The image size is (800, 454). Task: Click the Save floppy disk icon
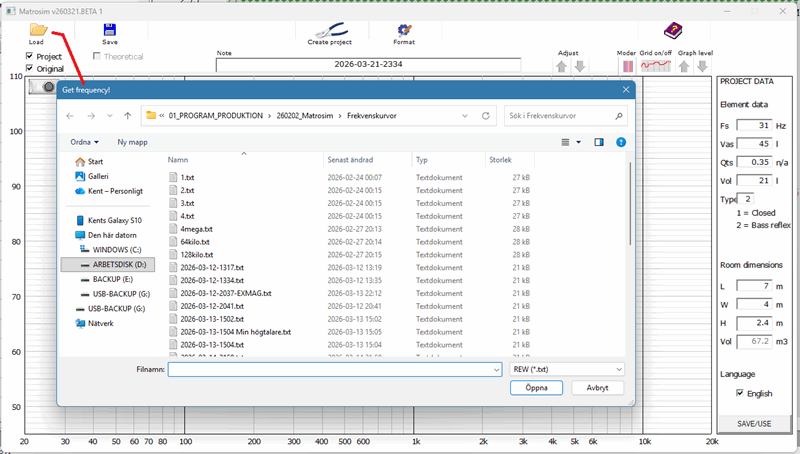pos(110,30)
